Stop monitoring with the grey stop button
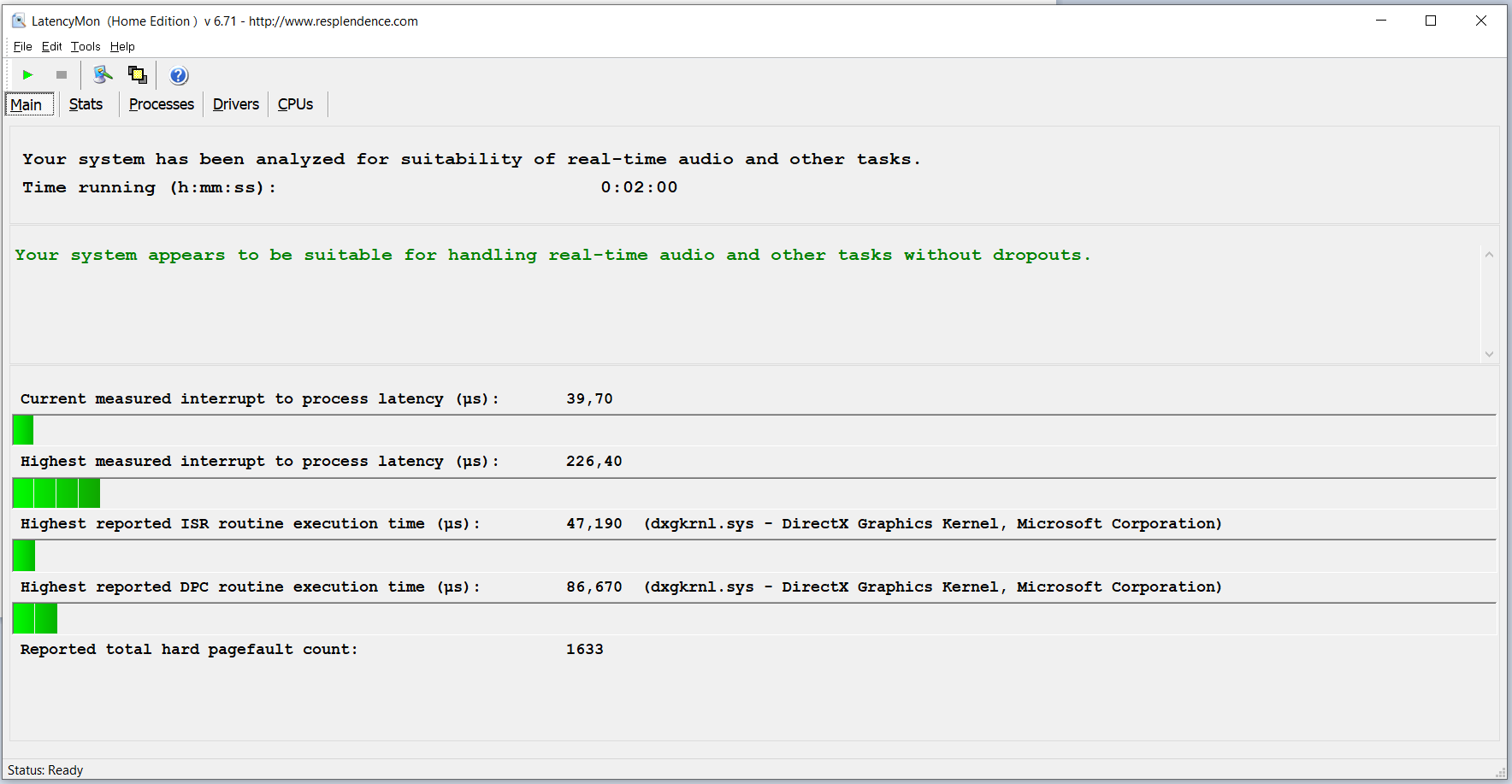 coord(62,75)
